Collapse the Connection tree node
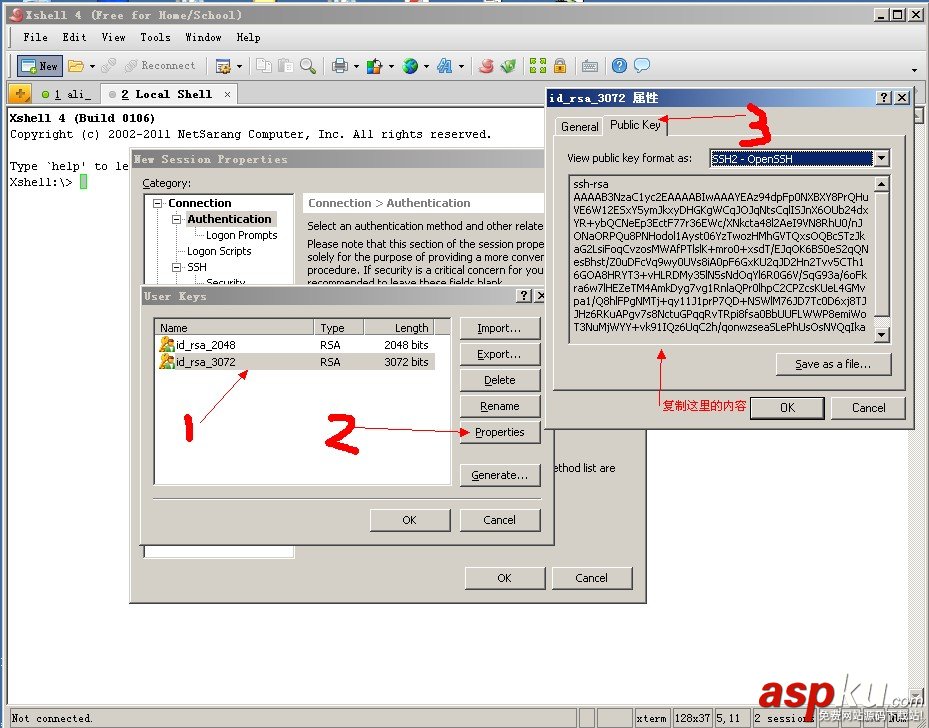The height and width of the screenshot is (728, 929). (x=157, y=203)
